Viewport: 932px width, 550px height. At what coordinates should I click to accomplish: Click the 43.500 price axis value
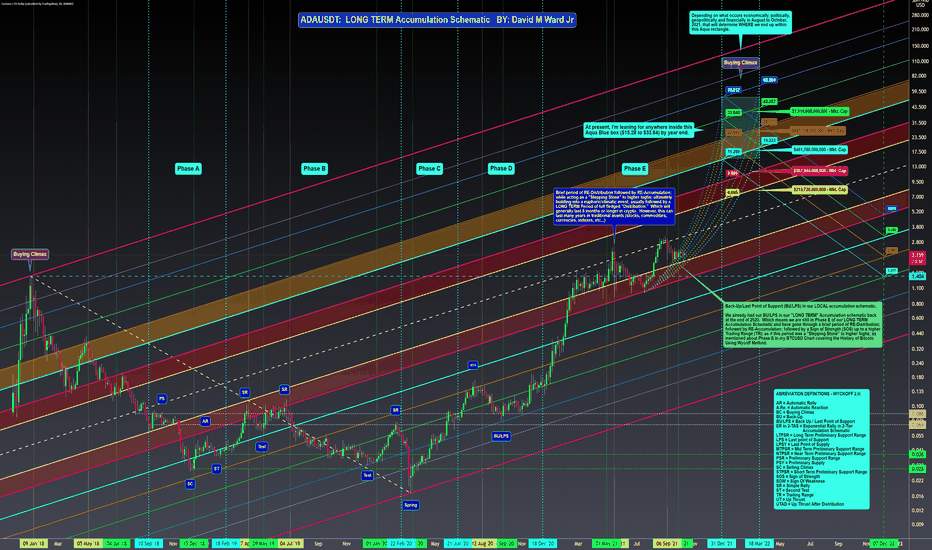[x=919, y=107]
